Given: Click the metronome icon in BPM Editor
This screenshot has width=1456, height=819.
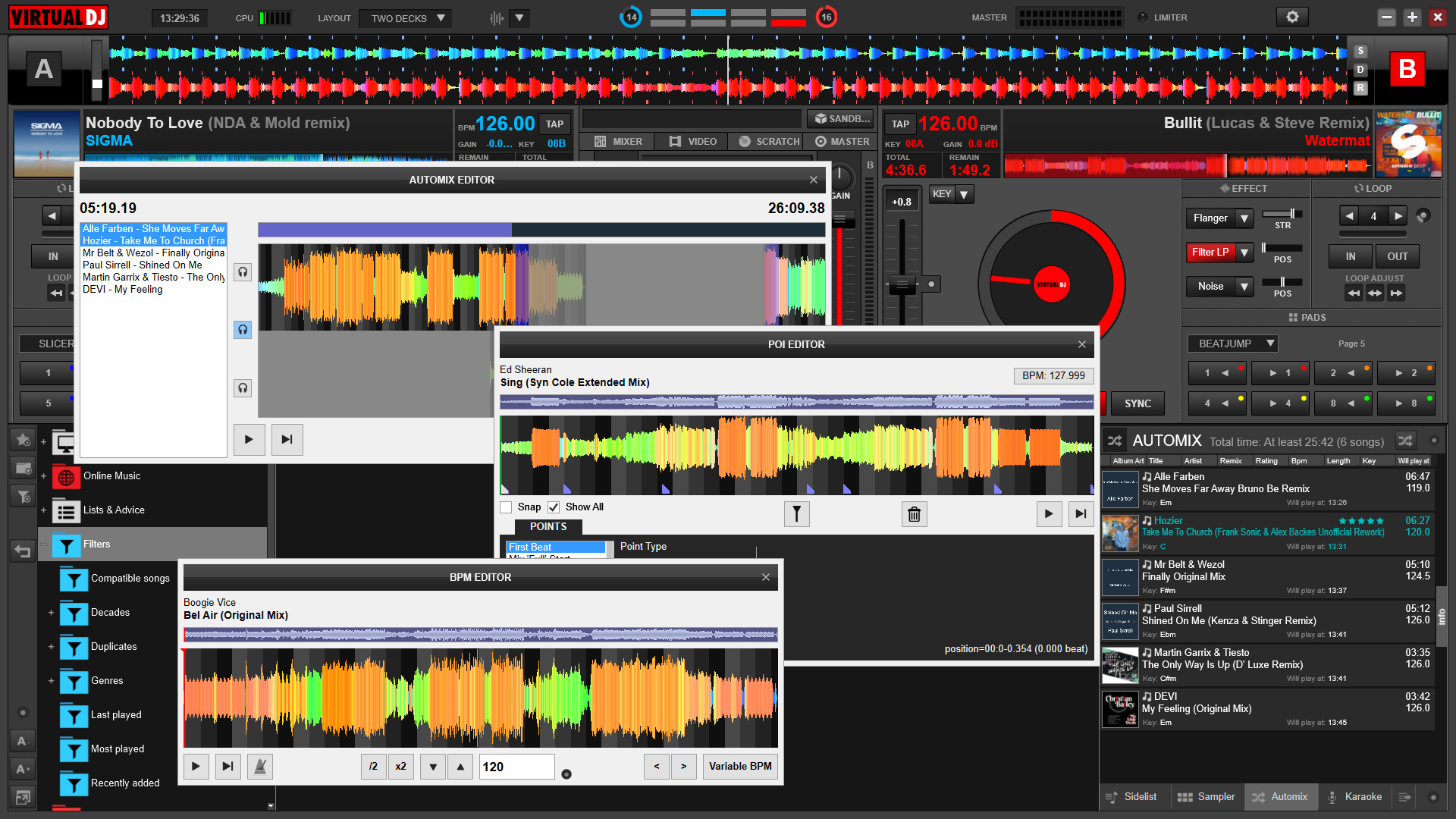Looking at the screenshot, I should point(260,767).
